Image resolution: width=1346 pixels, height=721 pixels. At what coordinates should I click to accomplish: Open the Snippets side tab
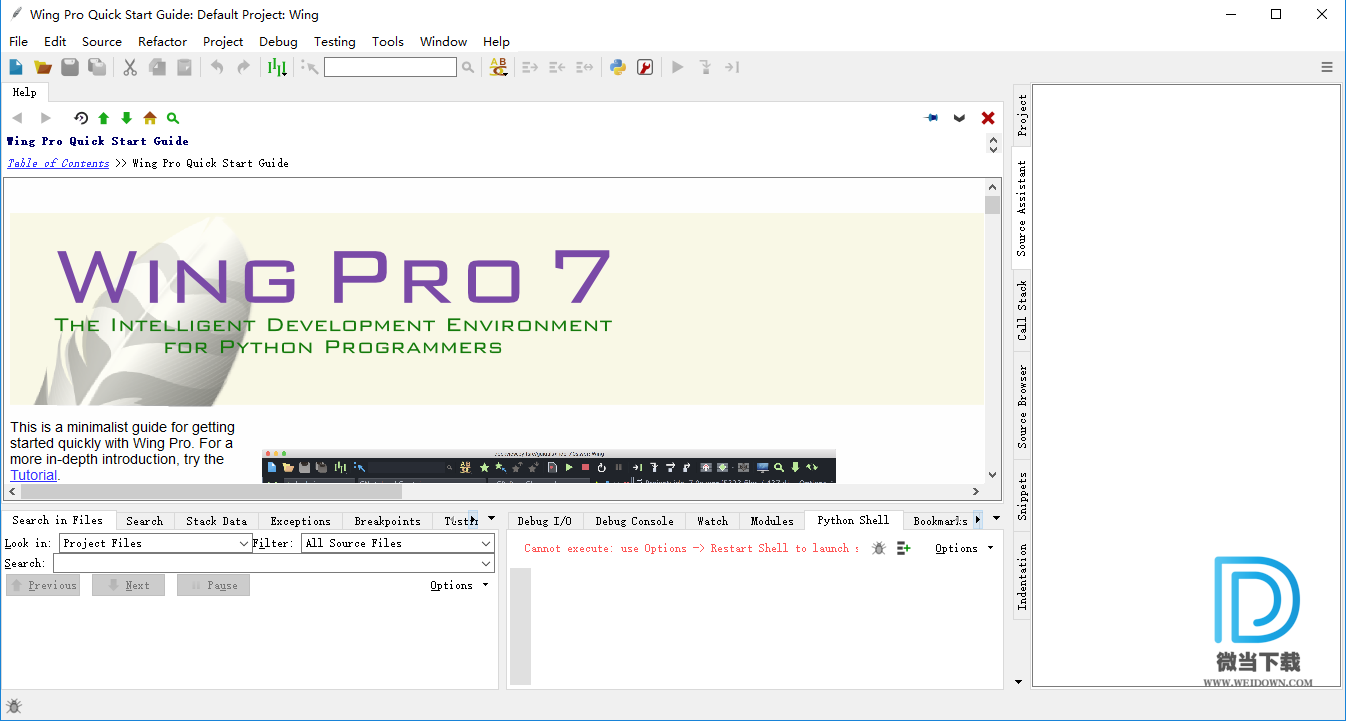point(1022,496)
